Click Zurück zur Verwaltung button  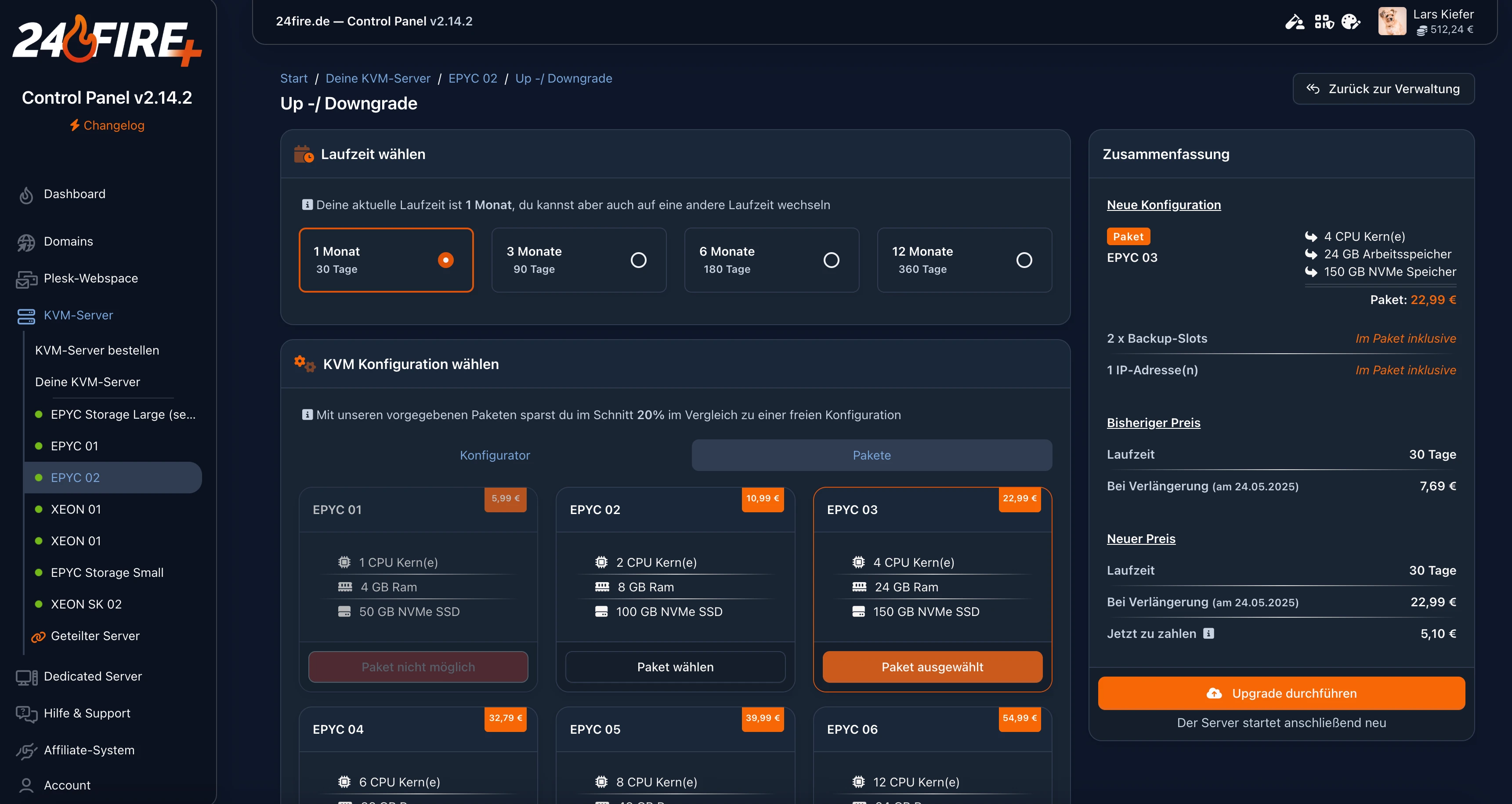pos(1383,89)
